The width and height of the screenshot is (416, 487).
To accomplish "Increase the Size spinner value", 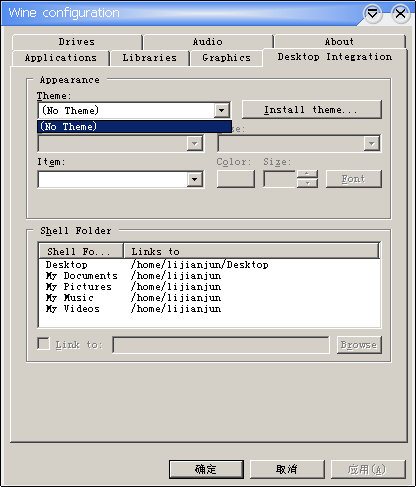I will coord(307,174).
